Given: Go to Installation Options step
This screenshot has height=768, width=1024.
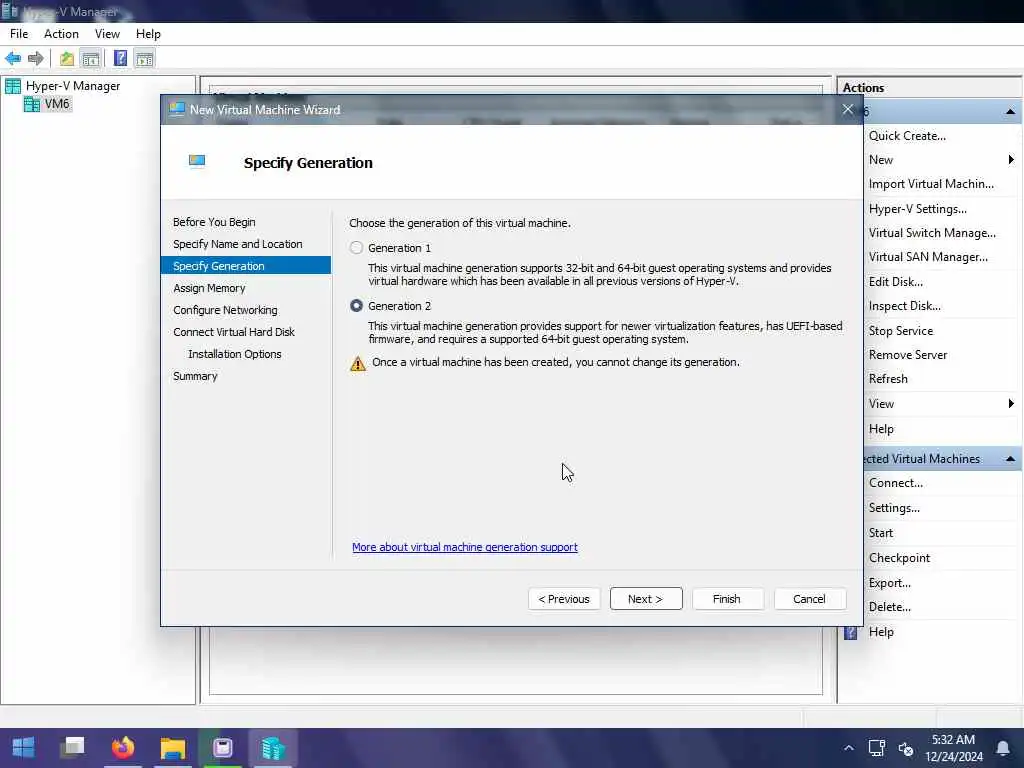Looking at the screenshot, I should pos(234,354).
